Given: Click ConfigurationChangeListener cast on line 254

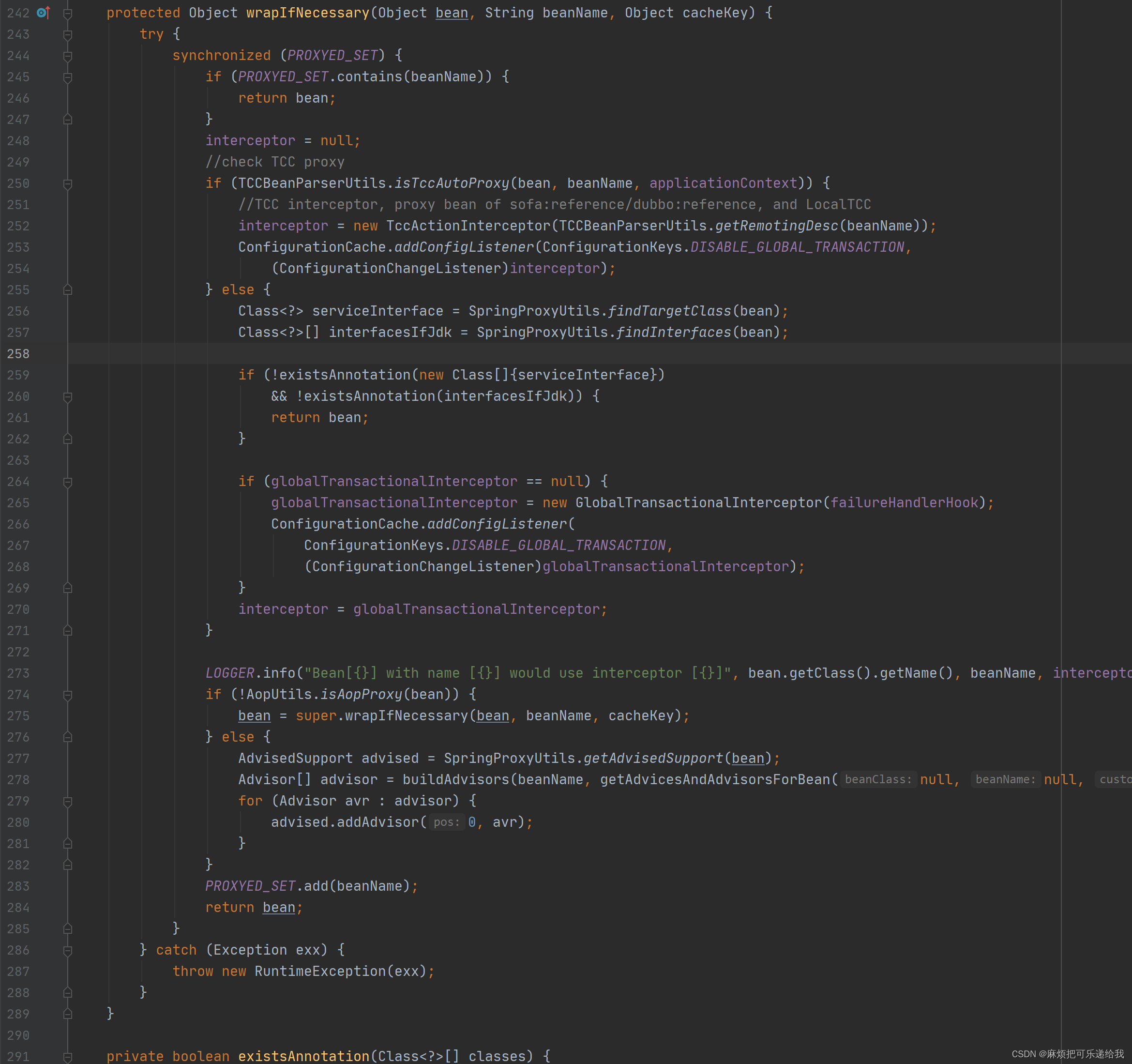Looking at the screenshot, I should coord(390,269).
